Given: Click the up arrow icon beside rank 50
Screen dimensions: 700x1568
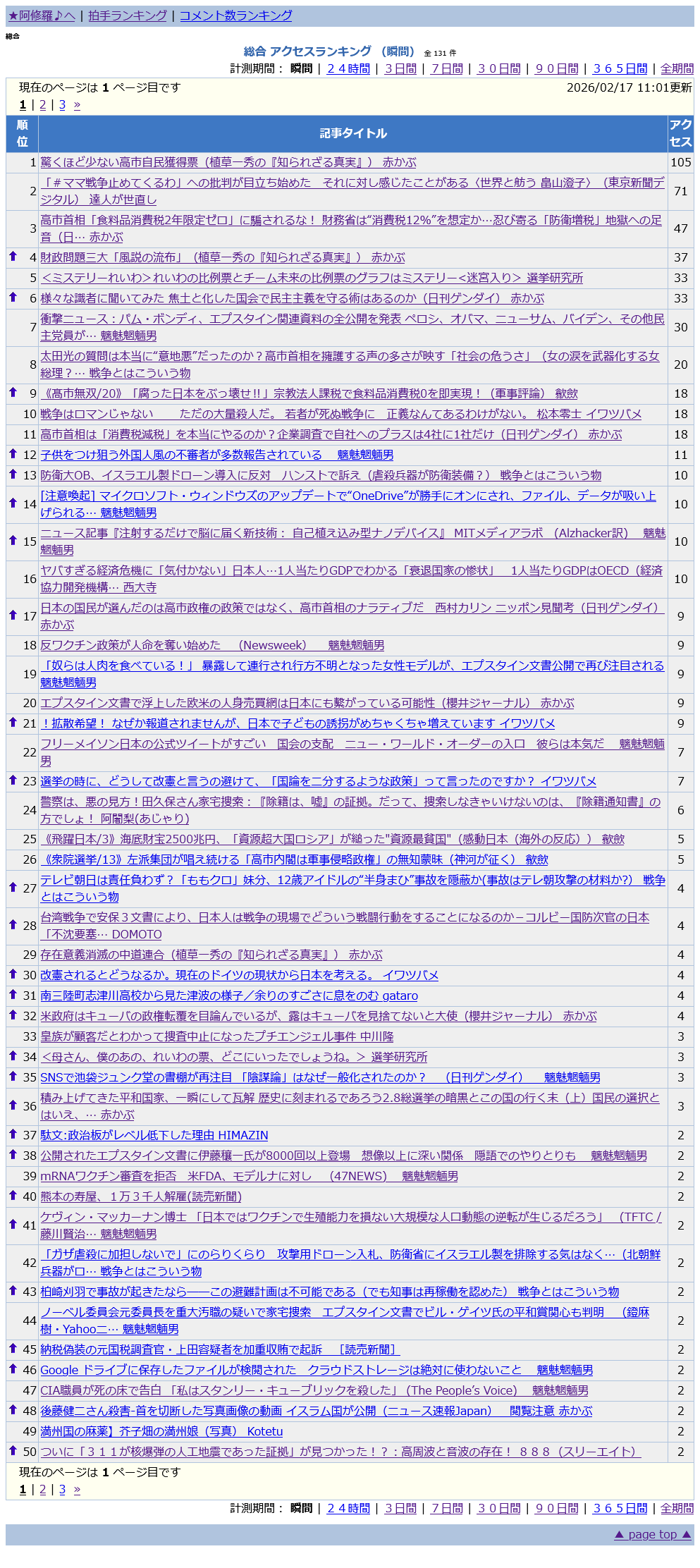Looking at the screenshot, I should 13,1450.
